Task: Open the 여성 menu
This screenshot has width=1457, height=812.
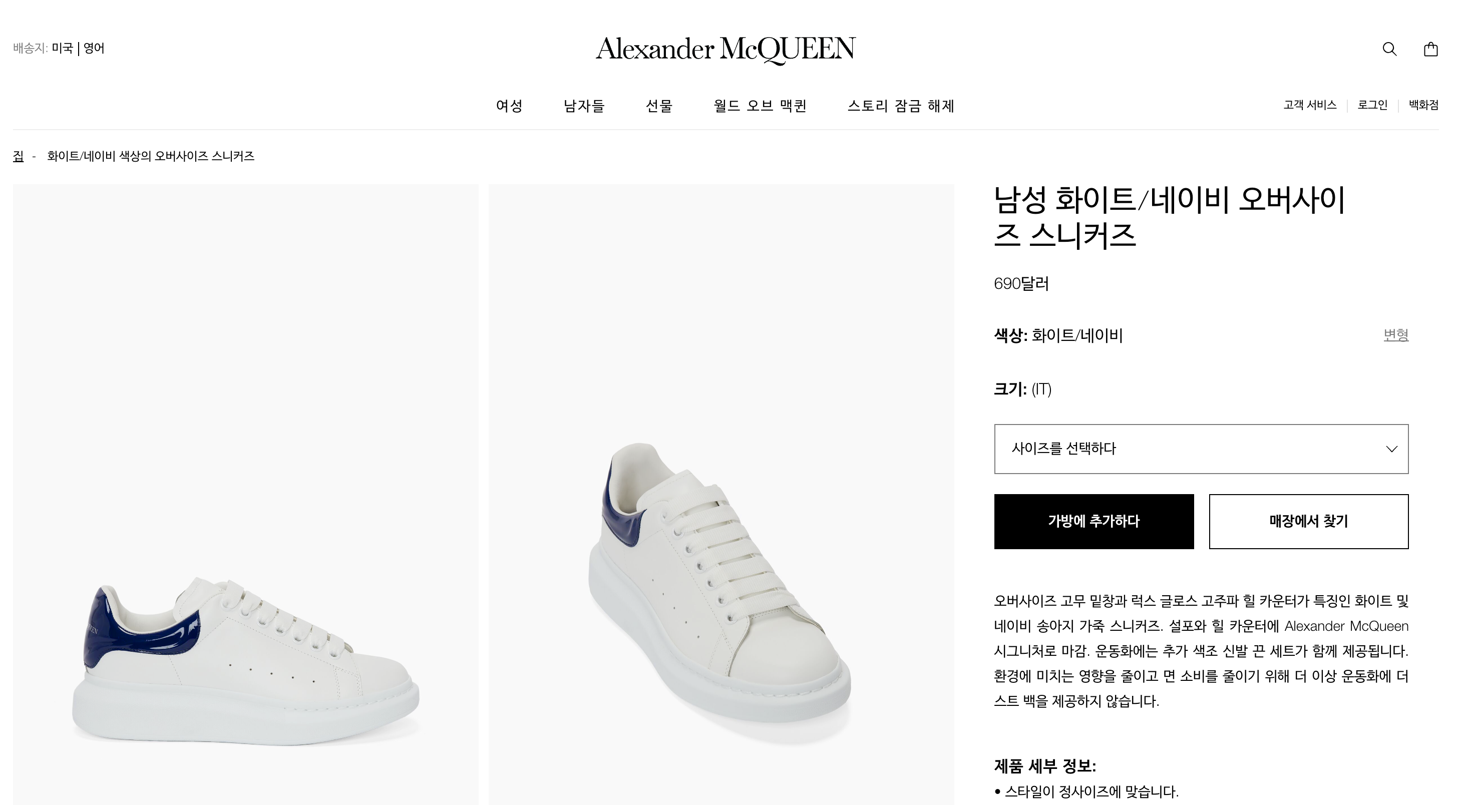Action: tap(509, 106)
